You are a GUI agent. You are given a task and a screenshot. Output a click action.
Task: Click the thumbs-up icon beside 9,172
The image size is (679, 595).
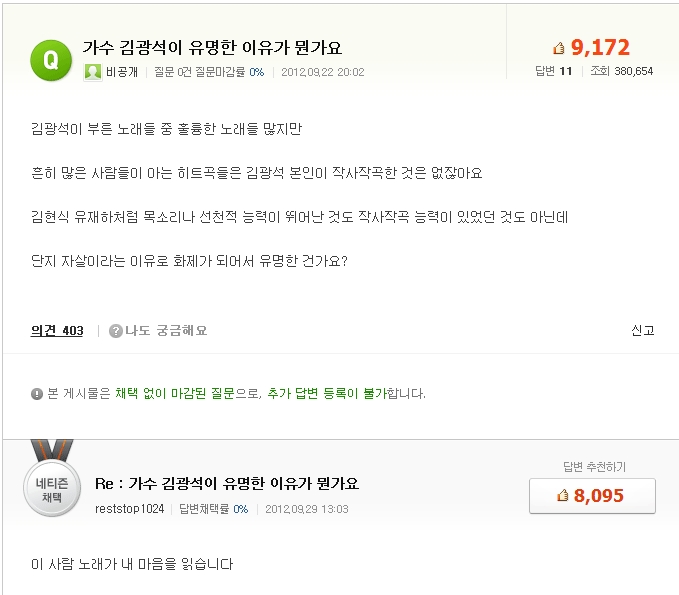tap(559, 48)
